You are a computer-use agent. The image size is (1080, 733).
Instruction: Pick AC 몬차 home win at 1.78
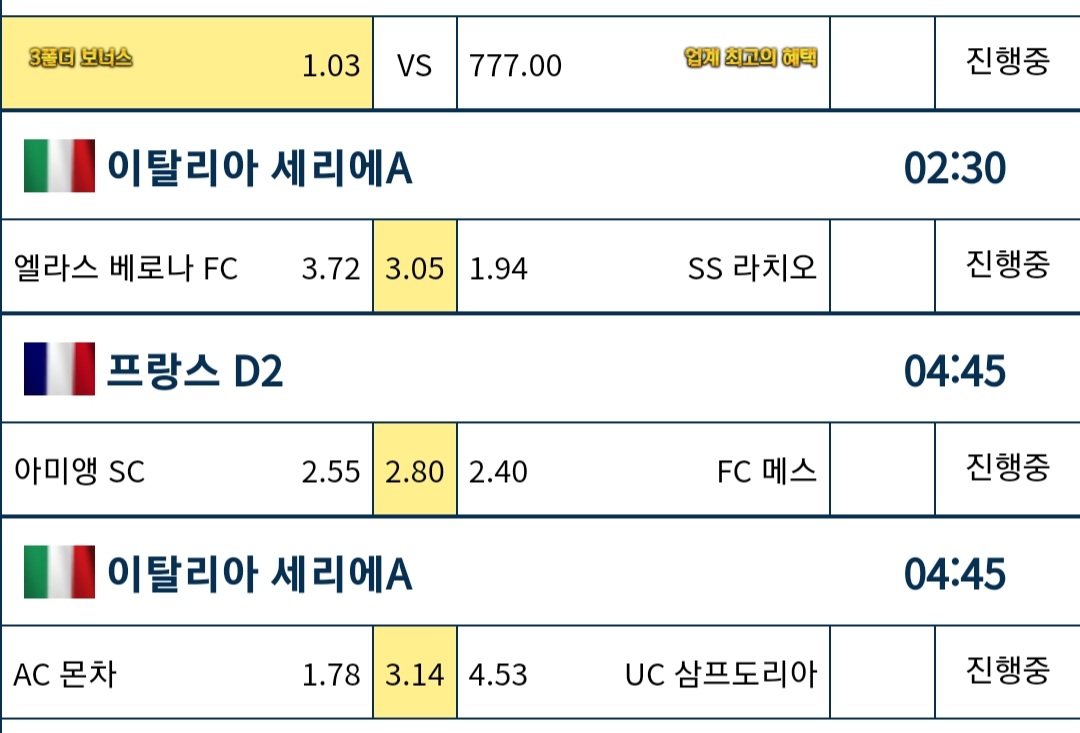[187, 672]
